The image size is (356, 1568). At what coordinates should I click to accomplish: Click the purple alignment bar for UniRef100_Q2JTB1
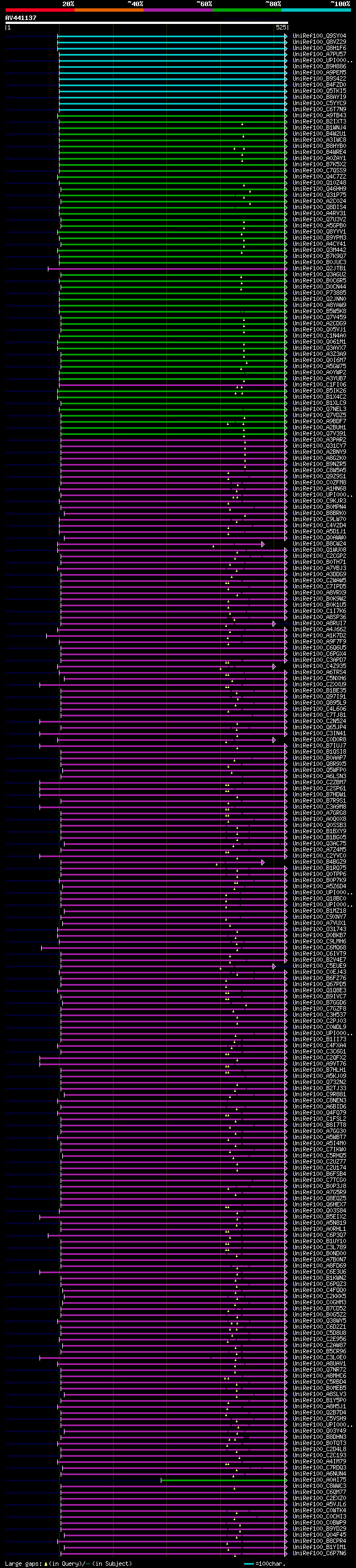click(x=167, y=269)
